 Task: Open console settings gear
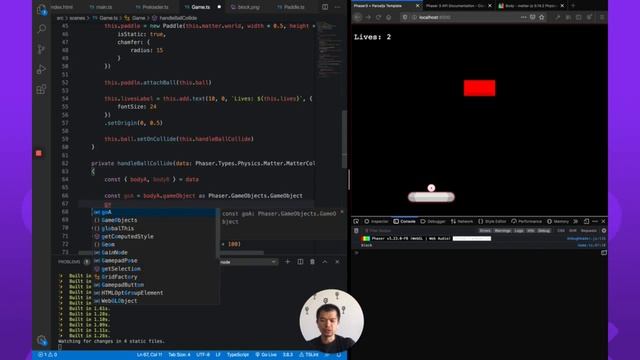(x=604, y=231)
